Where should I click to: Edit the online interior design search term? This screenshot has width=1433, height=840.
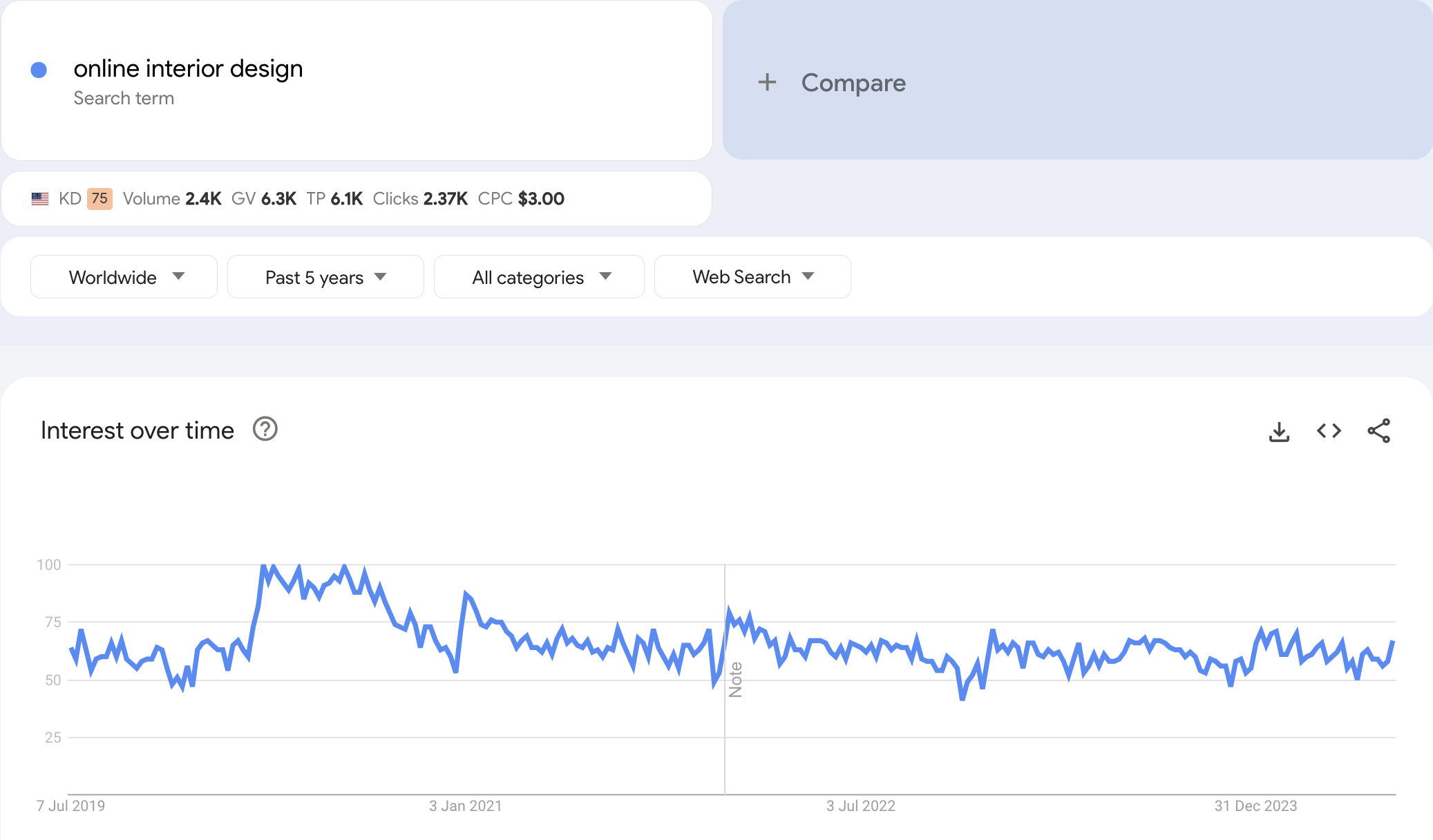(188, 68)
